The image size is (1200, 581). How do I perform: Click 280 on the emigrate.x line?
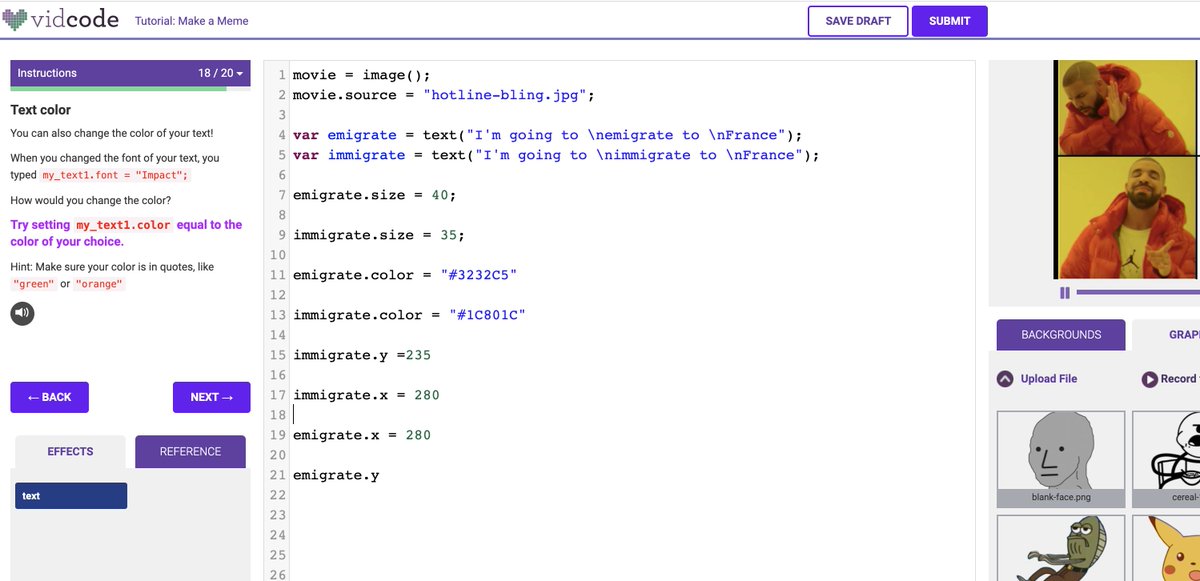[x=418, y=435]
